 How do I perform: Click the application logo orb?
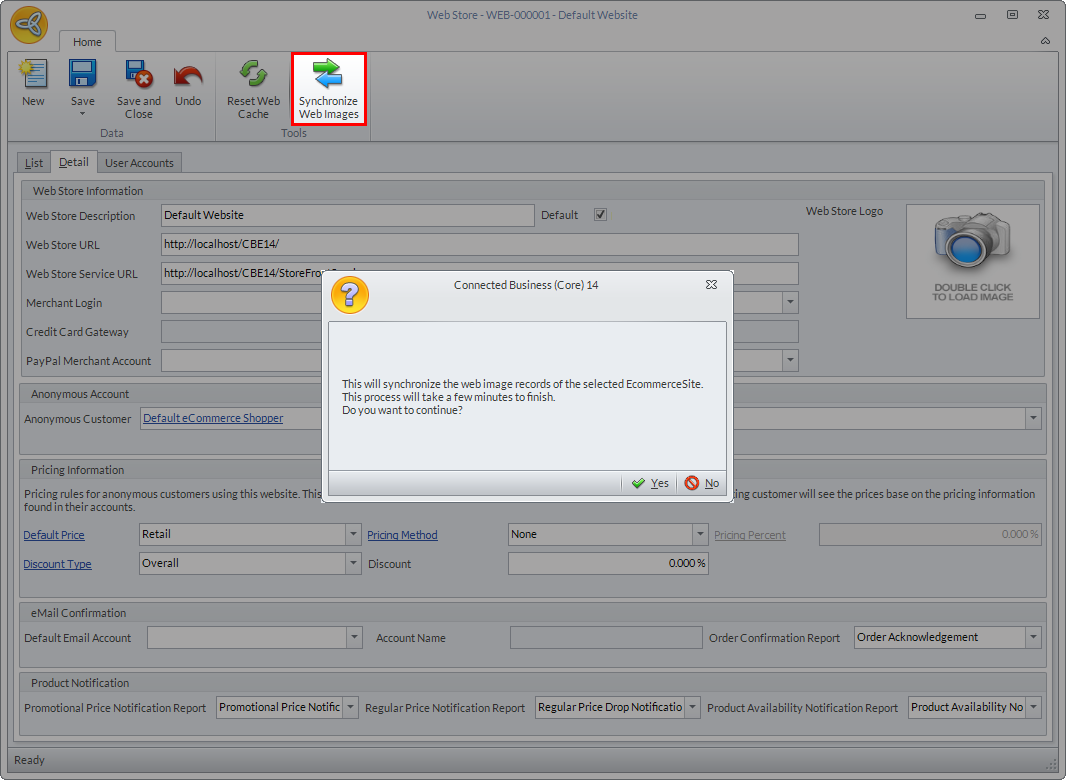(30, 25)
